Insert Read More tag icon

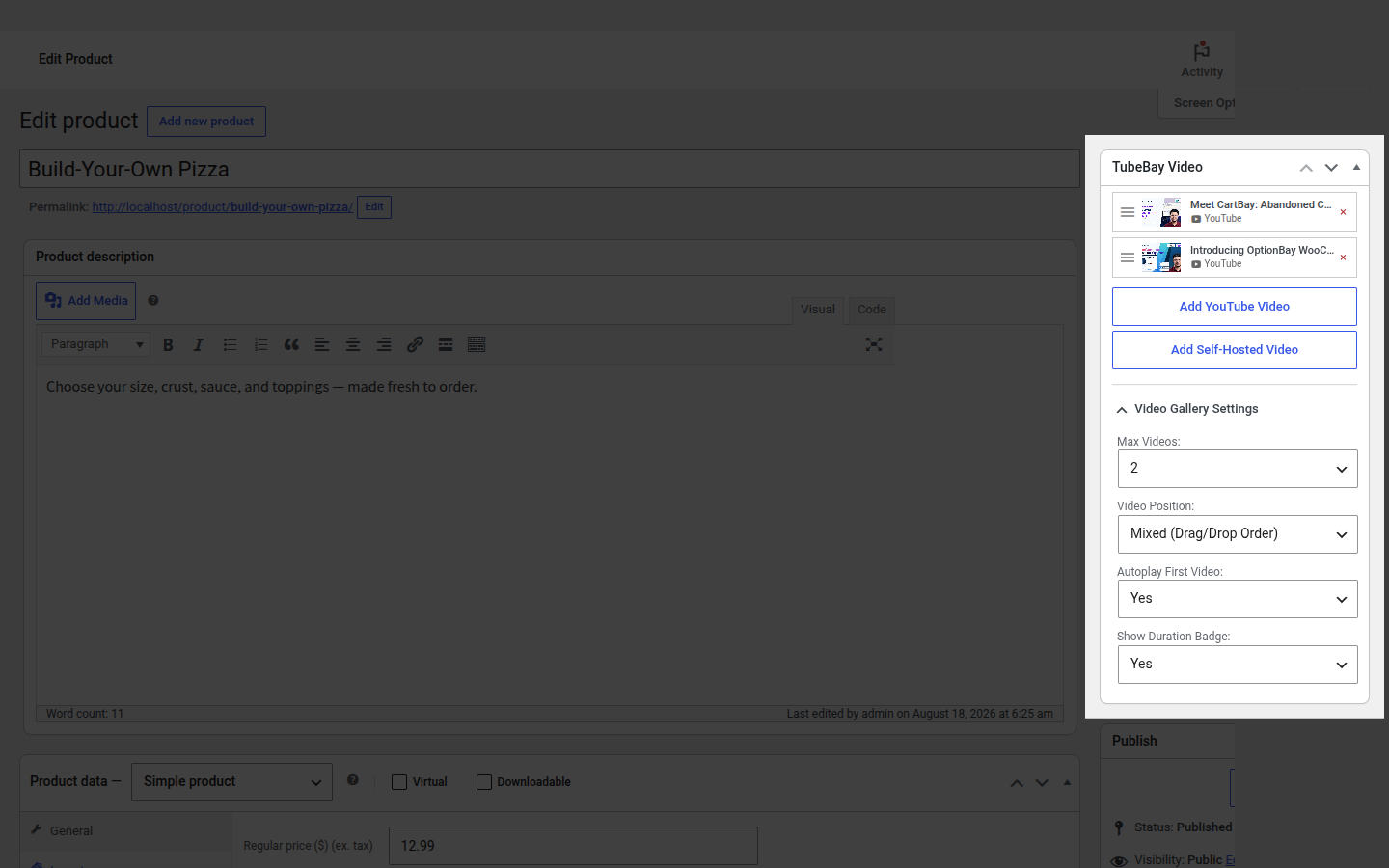446,344
